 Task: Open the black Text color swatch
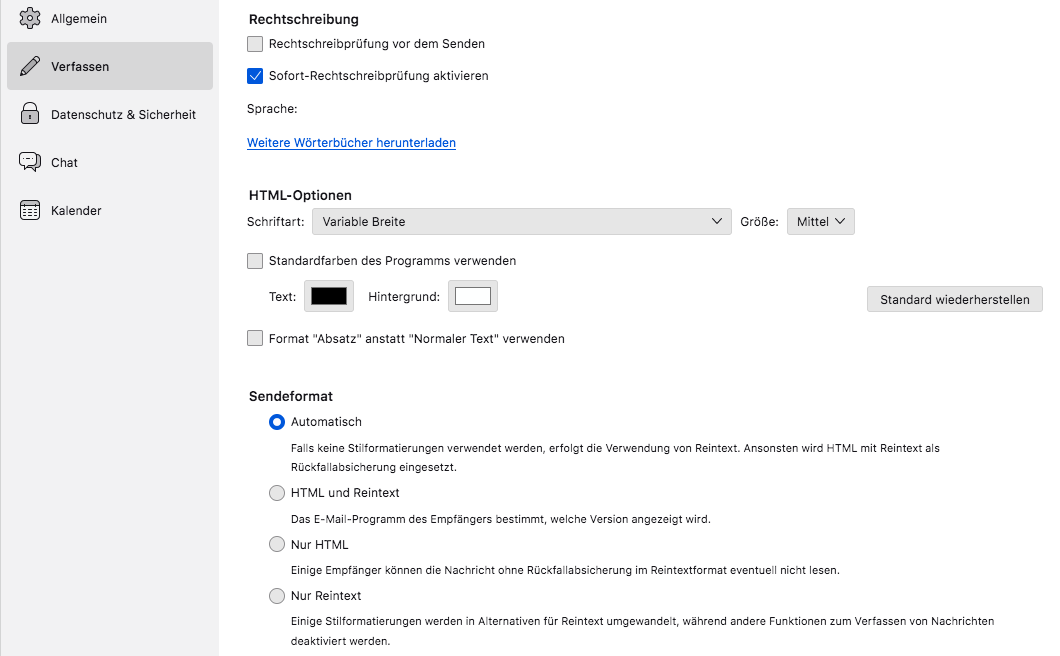pyautogui.click(x=329, y=296)
